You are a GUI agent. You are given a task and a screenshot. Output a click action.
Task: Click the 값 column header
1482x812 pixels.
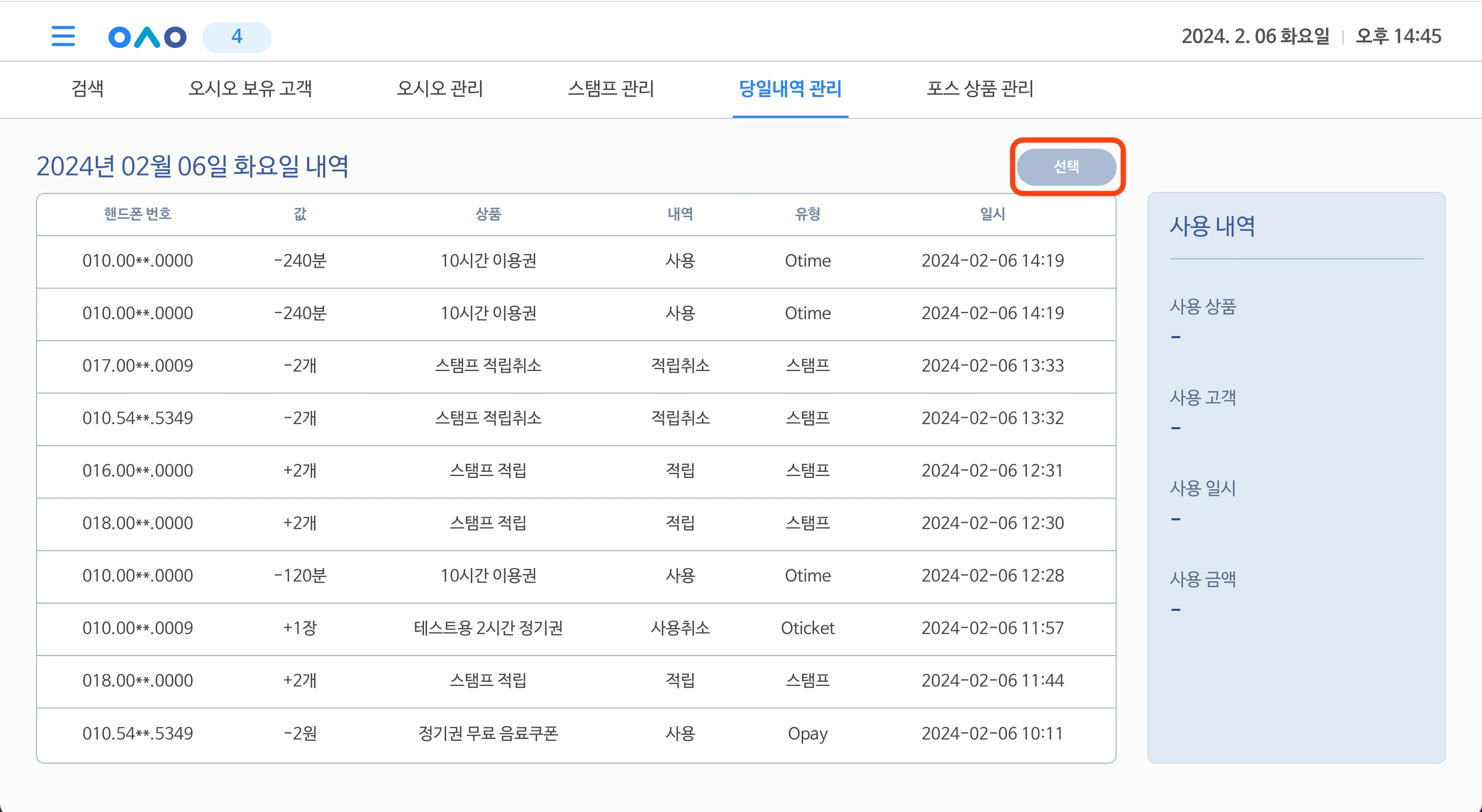[299, 214]
